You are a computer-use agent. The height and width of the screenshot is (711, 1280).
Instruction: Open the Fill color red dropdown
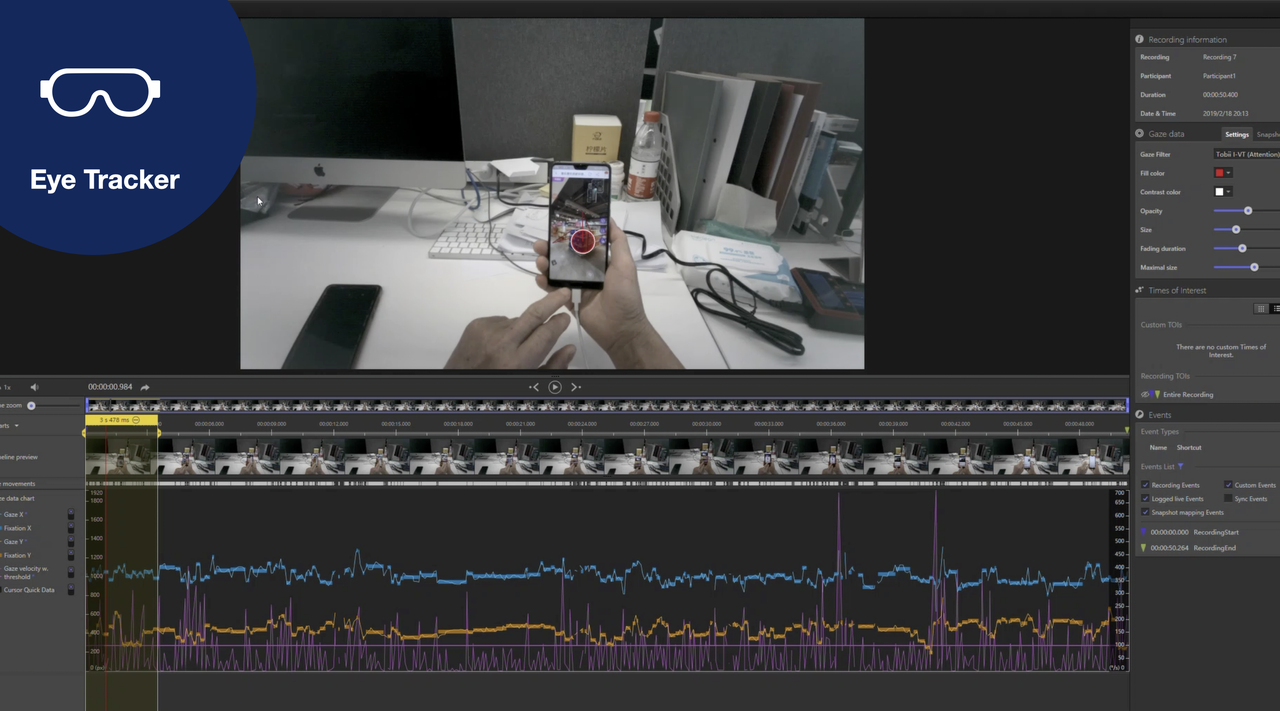click(1223, 173)
